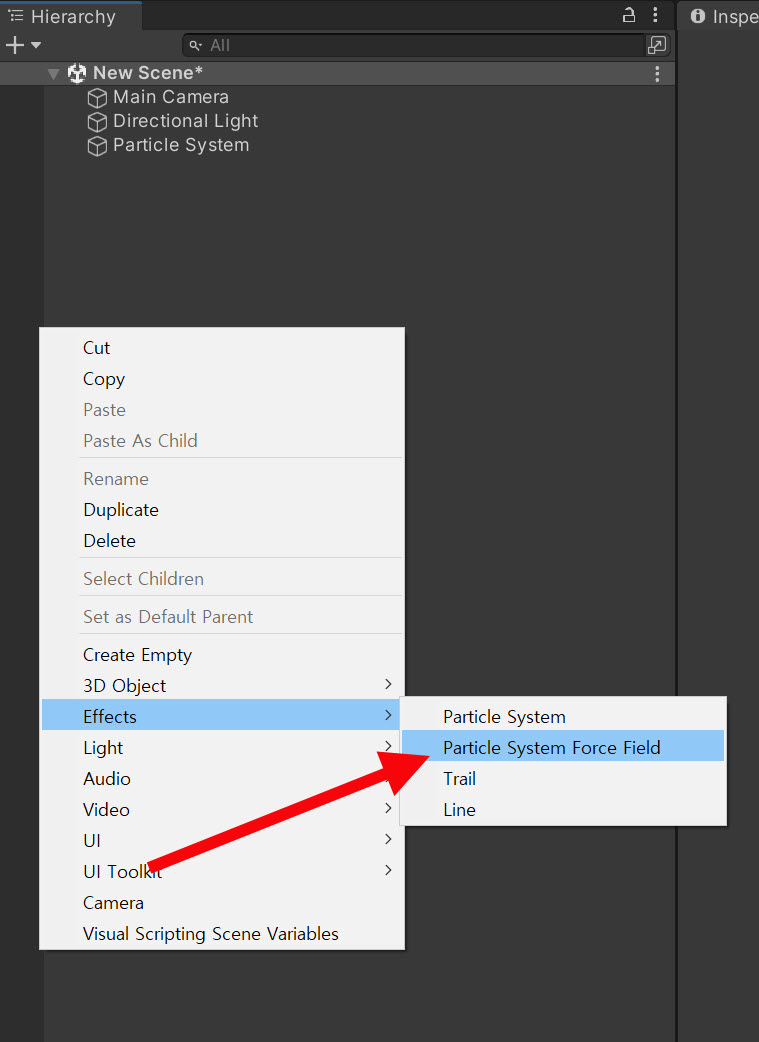Select Directional Light in the hierarchy
Image resolution: width=759 pixels, height=1042 pixels.
coord(185,121)
